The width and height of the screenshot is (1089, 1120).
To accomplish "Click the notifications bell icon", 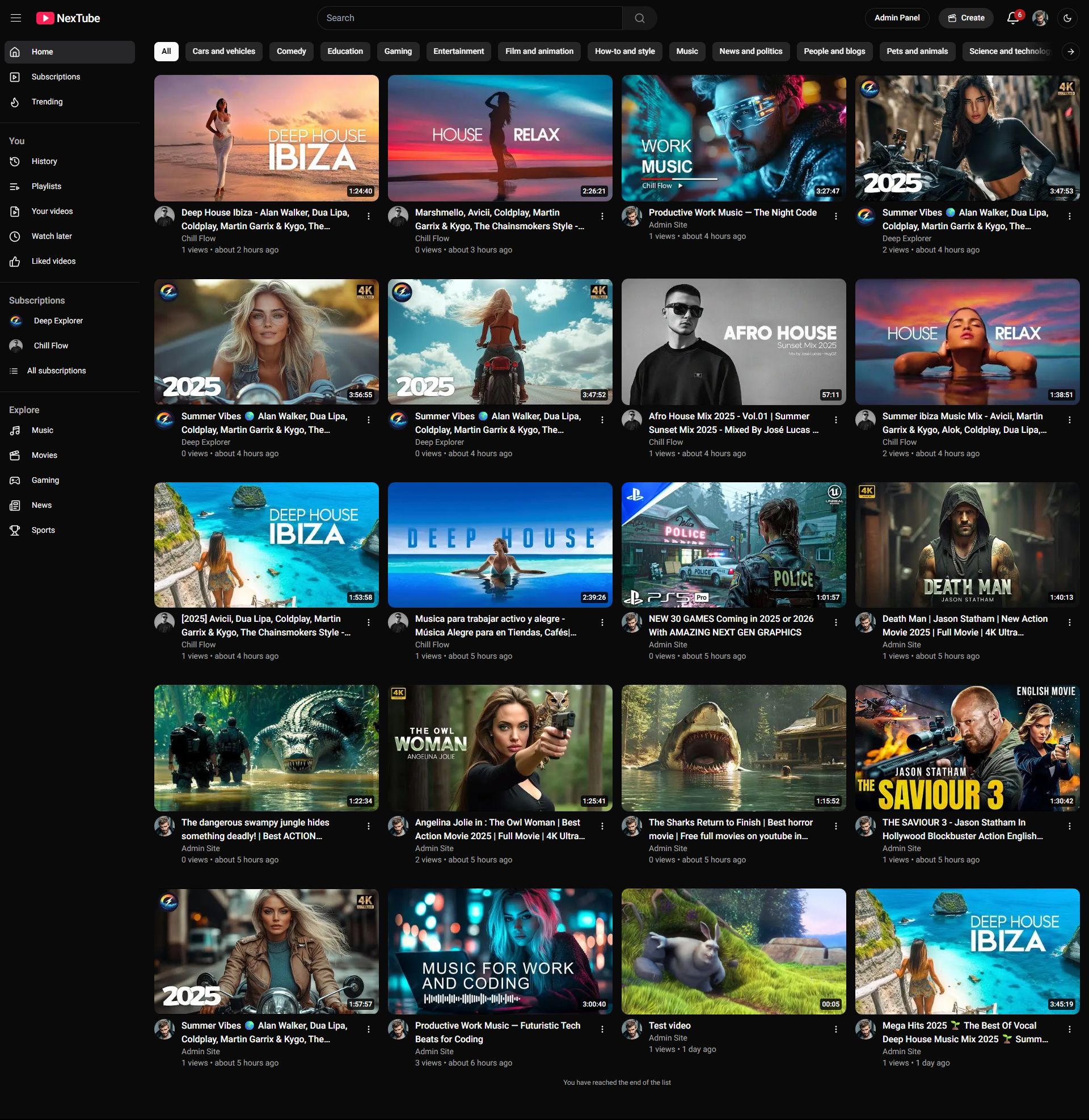I will click(1012, 18).
